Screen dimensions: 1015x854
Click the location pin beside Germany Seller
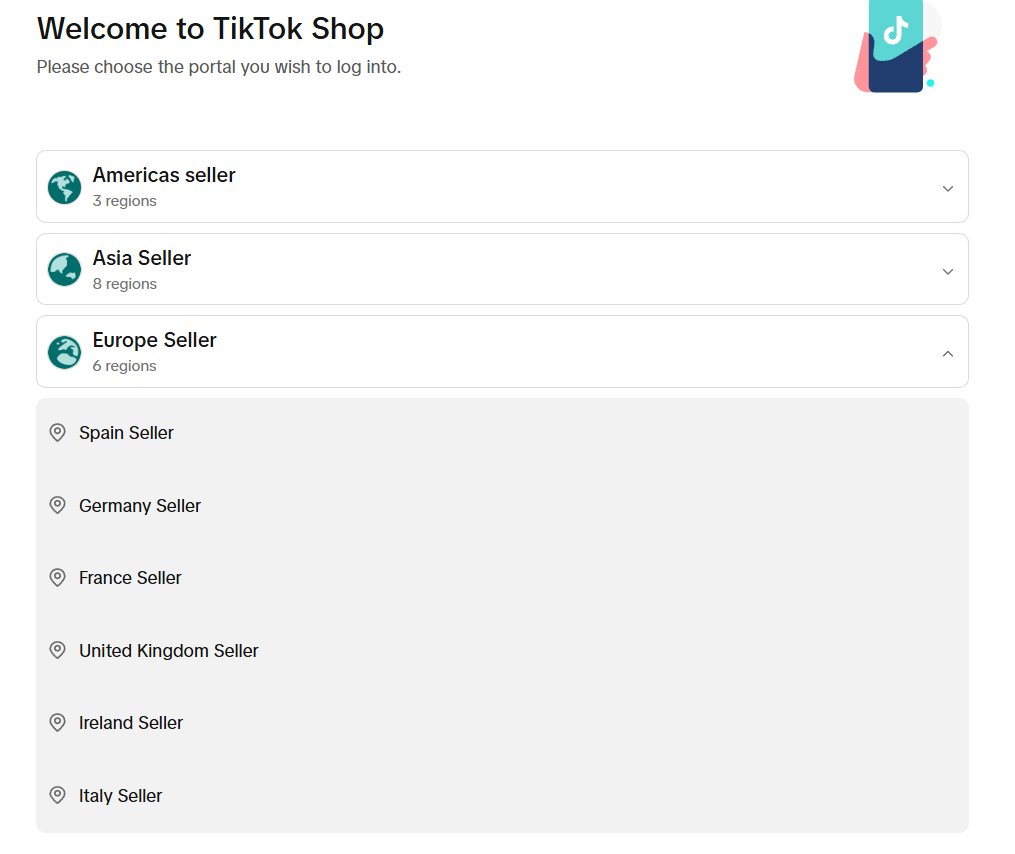pyautogui.click(x=58, y=506)
